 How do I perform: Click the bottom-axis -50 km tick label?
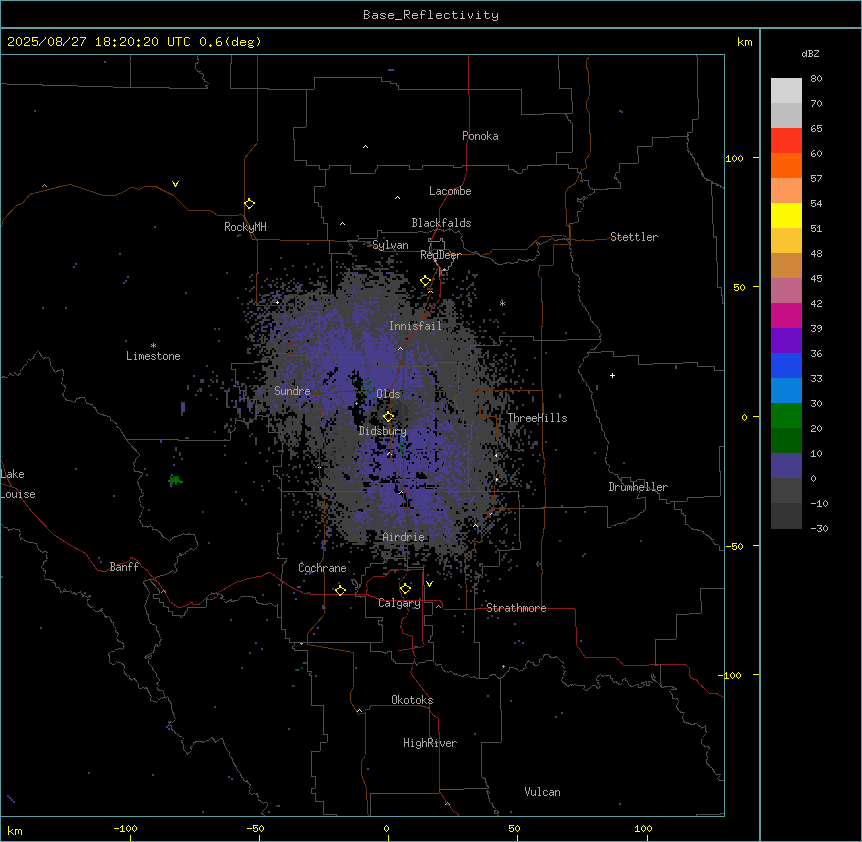click(255, 828)
